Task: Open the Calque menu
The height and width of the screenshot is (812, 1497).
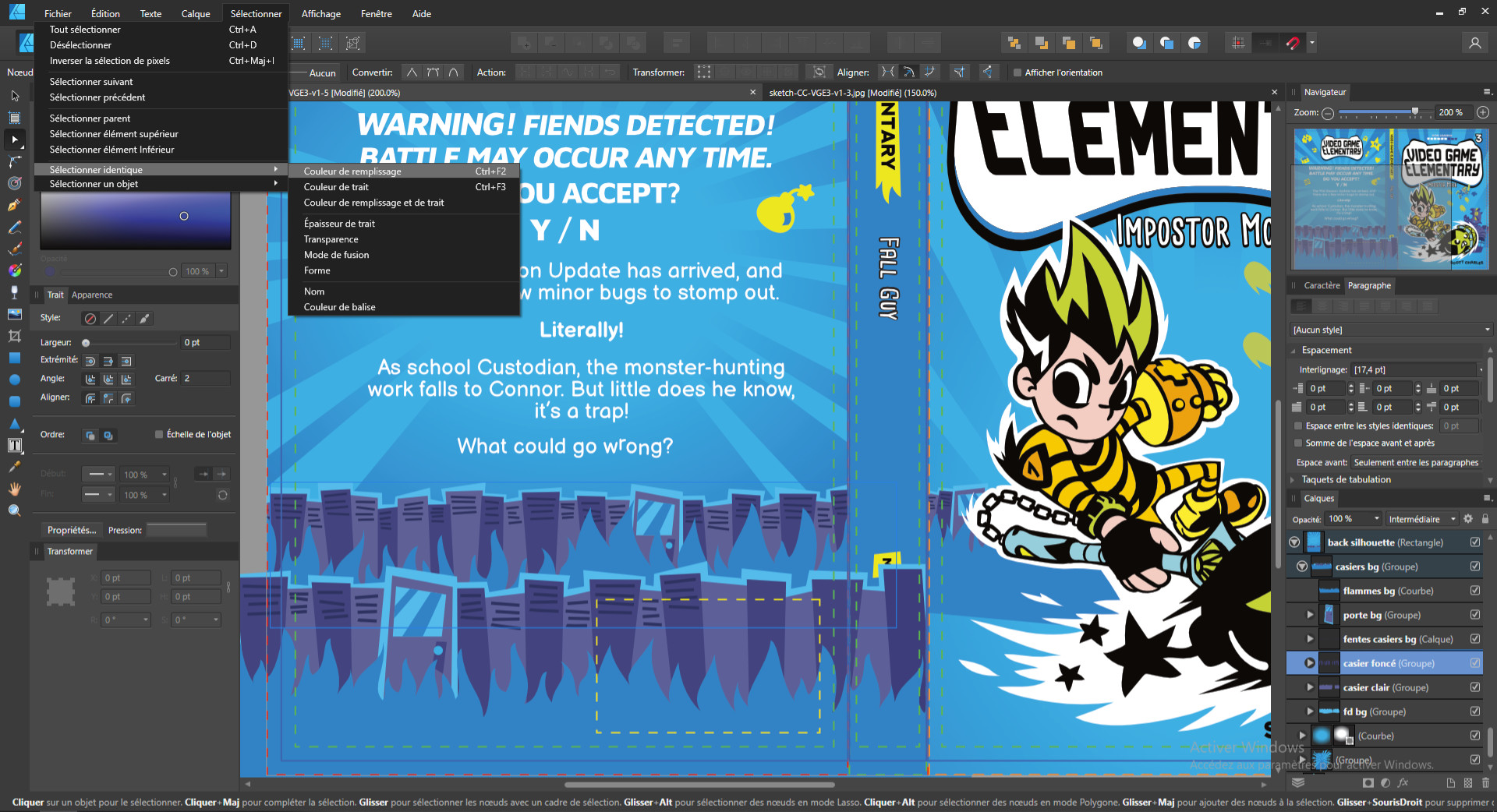Action: point(196,13)
